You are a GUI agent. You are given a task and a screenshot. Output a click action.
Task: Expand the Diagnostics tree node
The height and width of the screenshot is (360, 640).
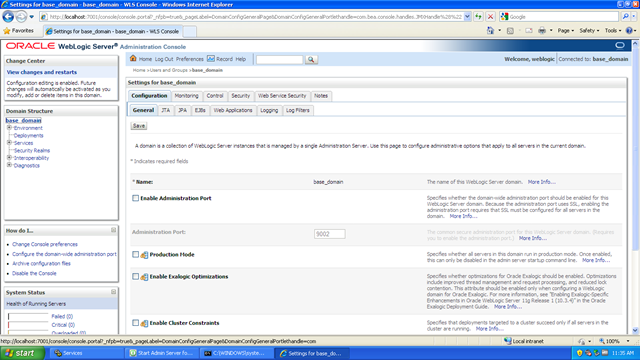tap(9, 165)
